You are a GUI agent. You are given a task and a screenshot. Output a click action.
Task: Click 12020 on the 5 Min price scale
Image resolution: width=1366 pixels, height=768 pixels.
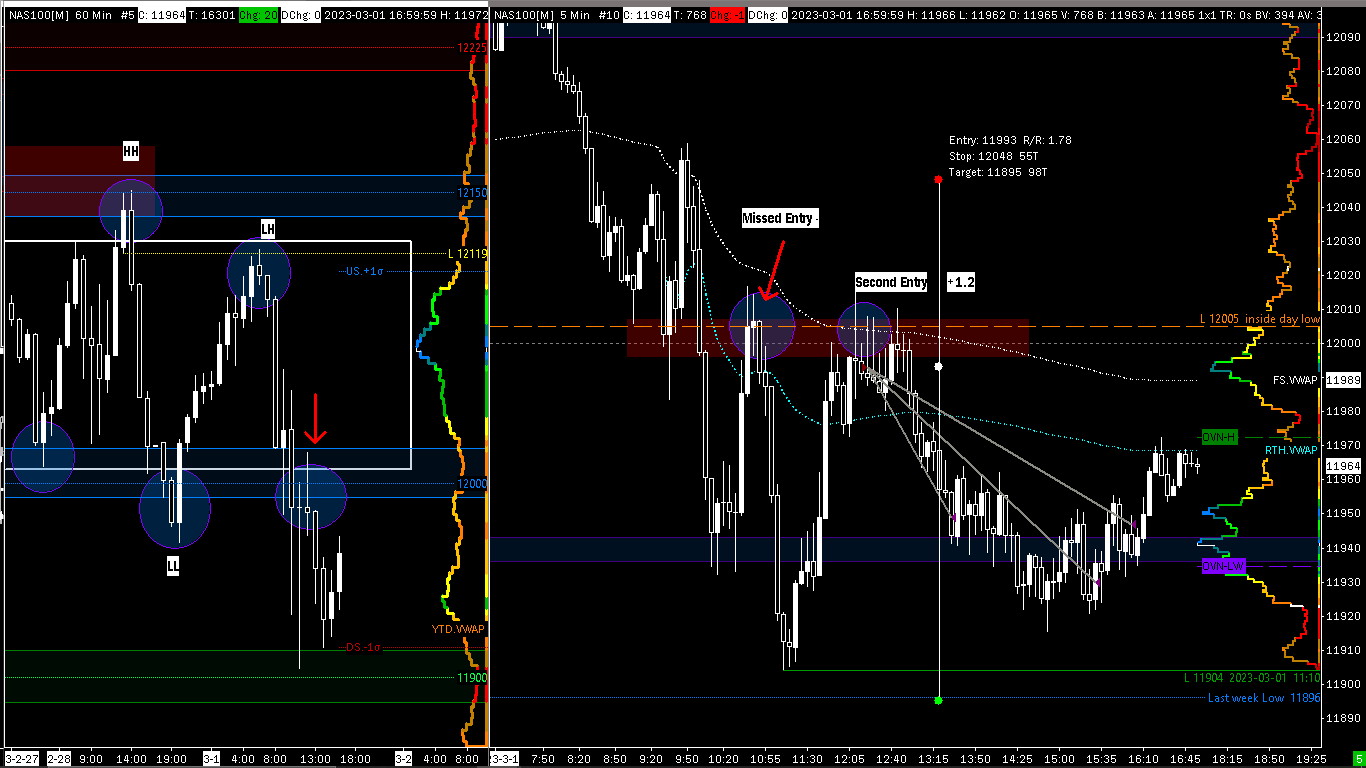tap(1342, 275)
